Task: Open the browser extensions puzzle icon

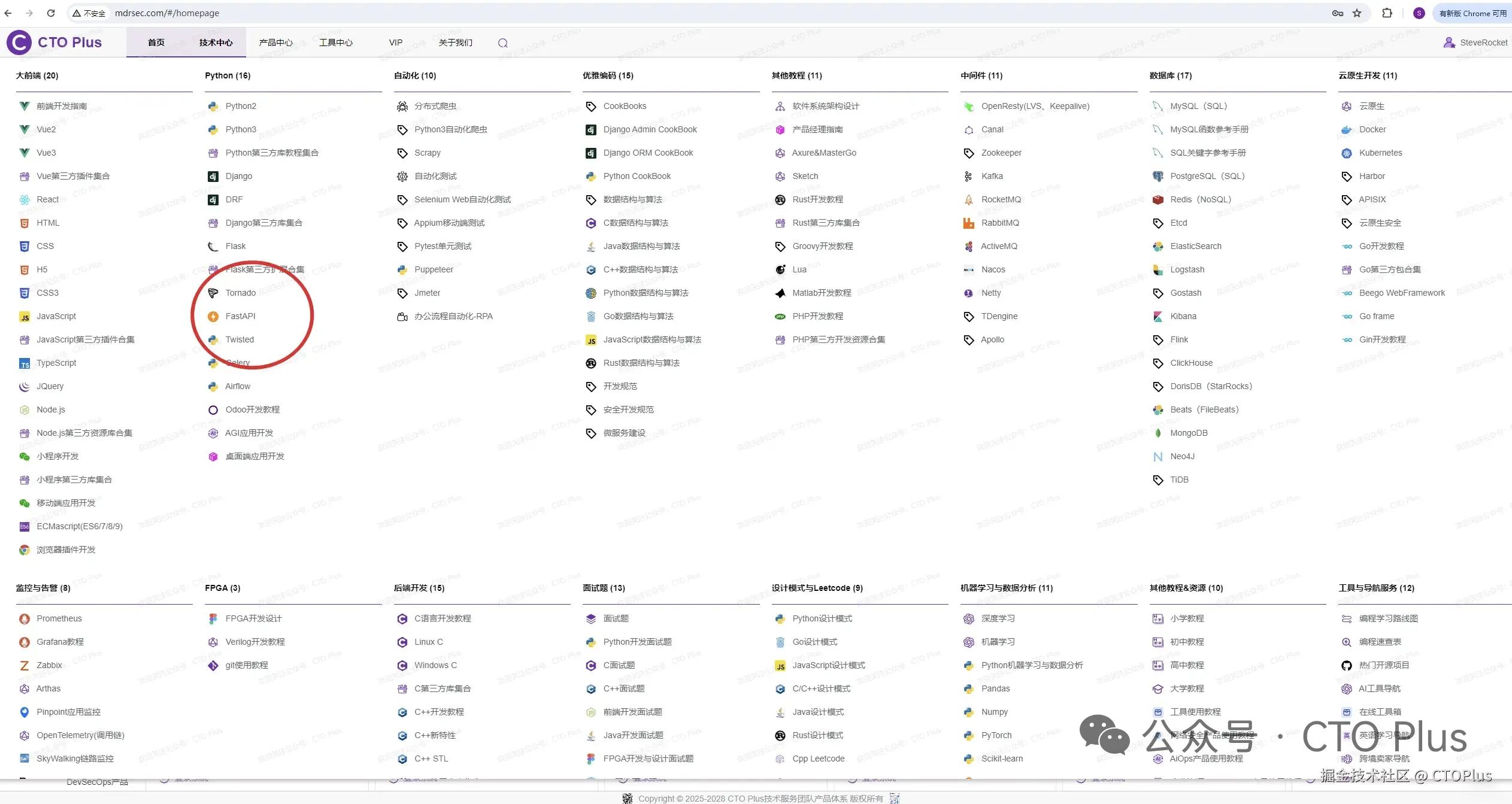Action: [x=1387, y=13]
